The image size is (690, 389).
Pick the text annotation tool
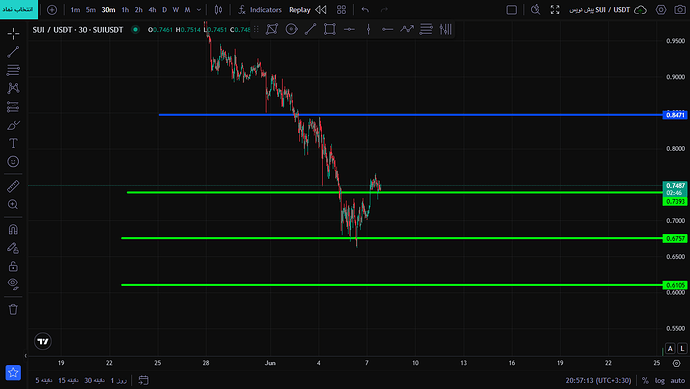(13, 143)
